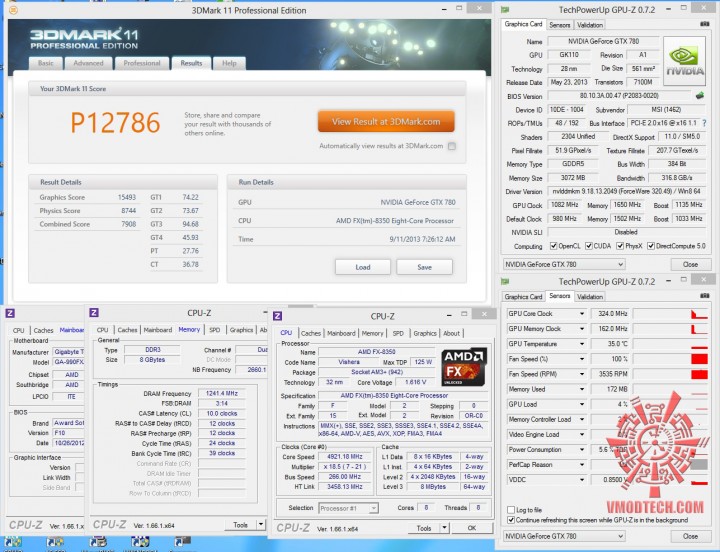Click the Load button in Run Details
Image resolution: width=720 pixels, height=552 pixels.
(x=363, y=267)
